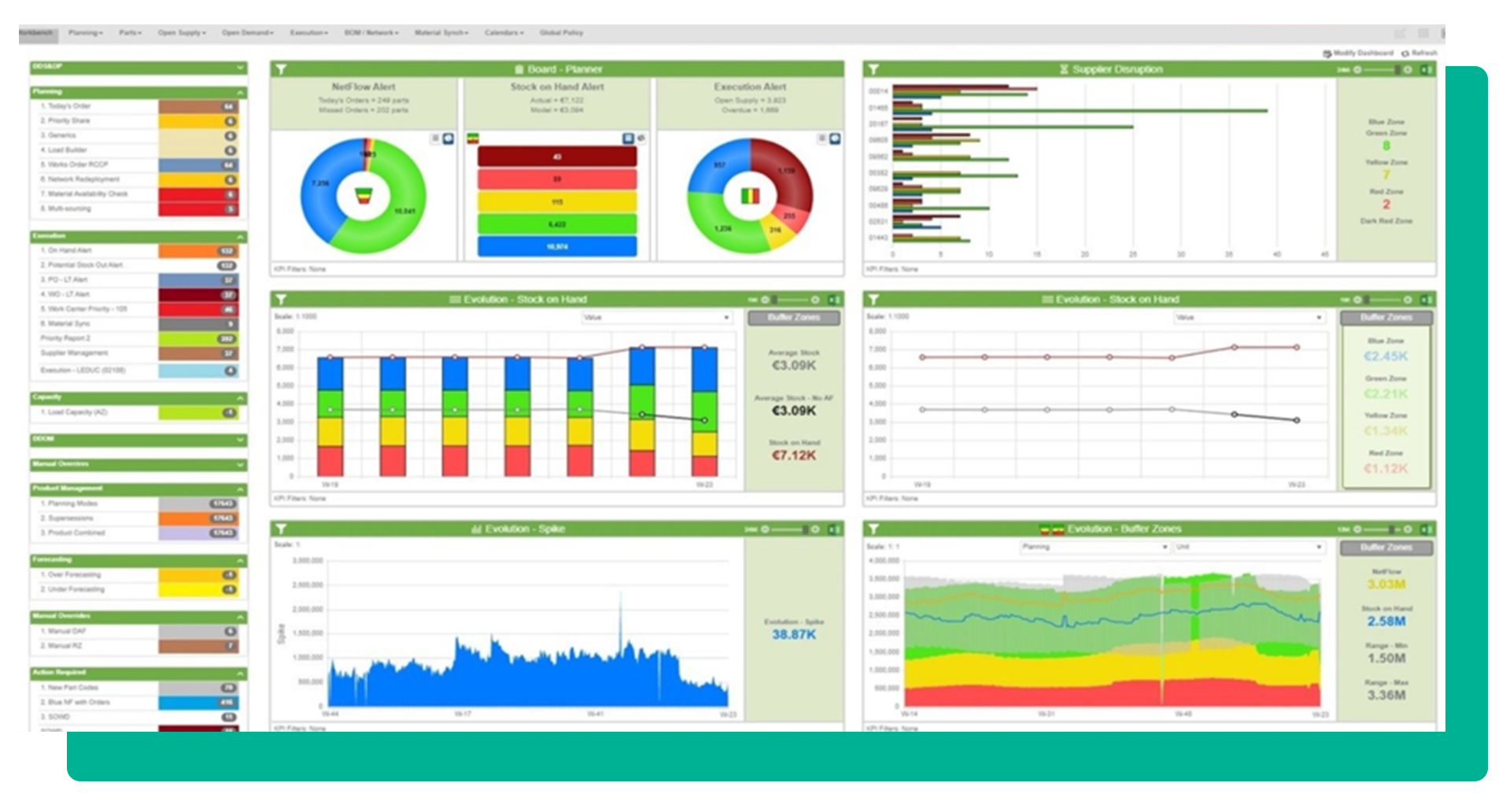Switch to the Calendars menu
The image size is (1499, 812).
pyautogui.click(x=504, y=32)
